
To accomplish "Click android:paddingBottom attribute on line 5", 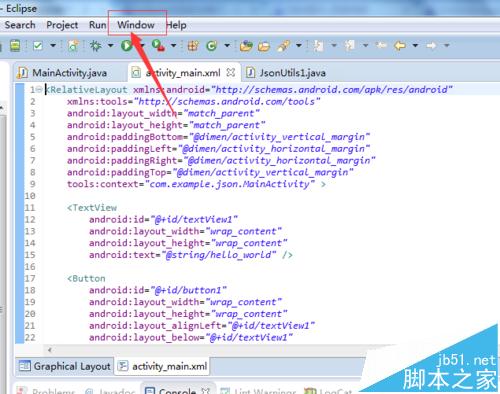I will [125, 137].
